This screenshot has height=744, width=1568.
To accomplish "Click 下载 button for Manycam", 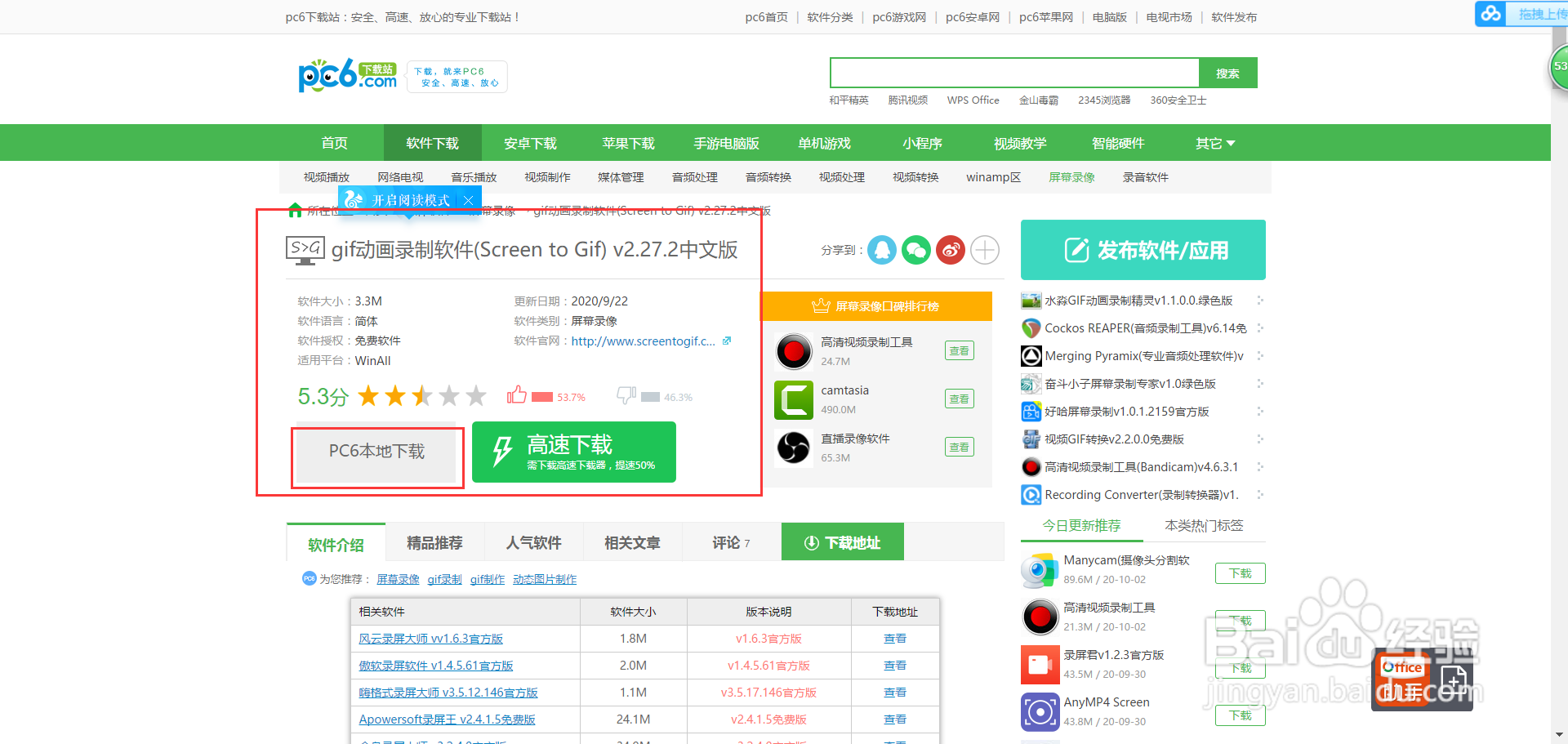I will pyautogui.click(x=1240, y=573).
